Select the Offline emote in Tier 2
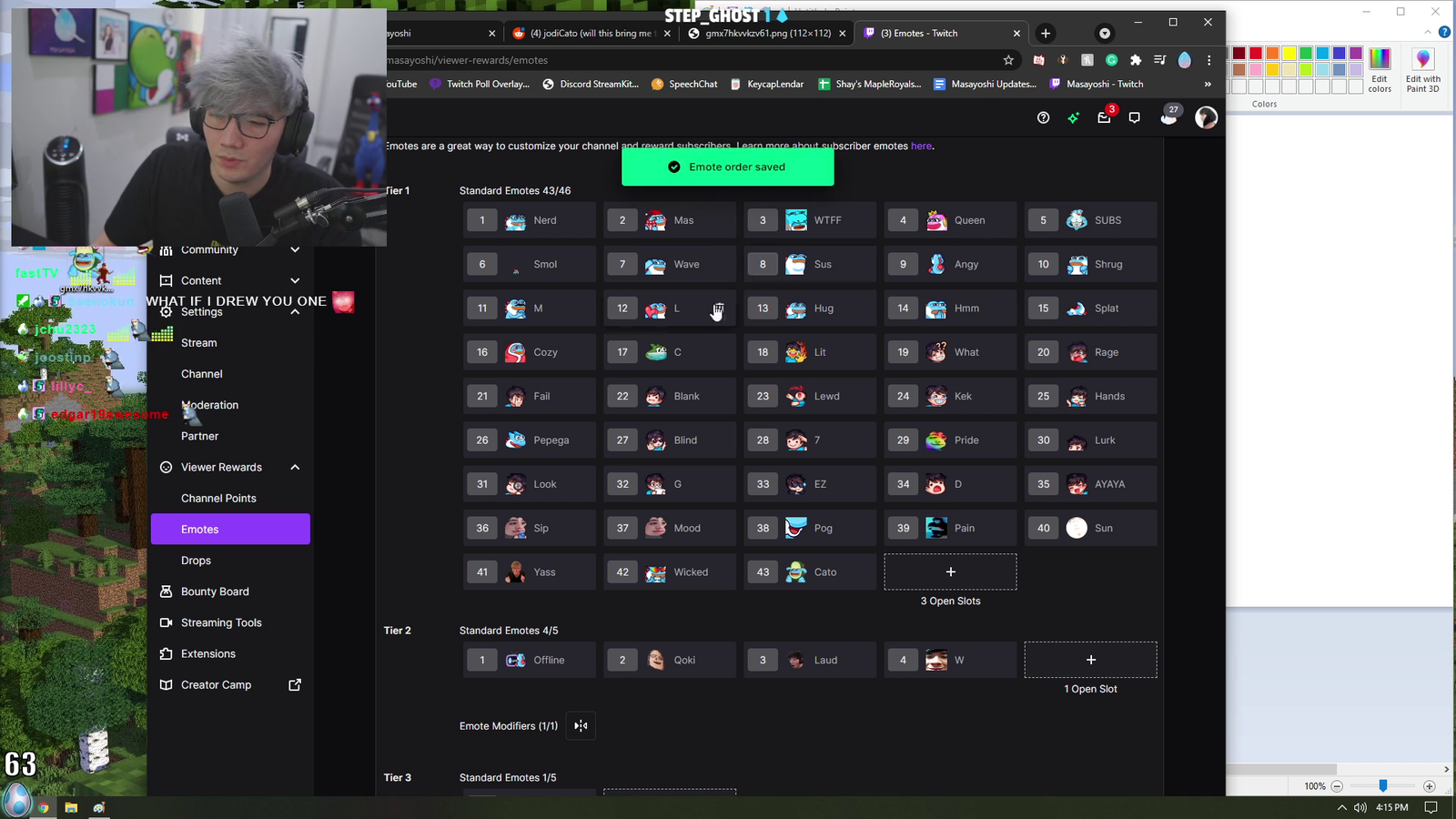This screenshot has width=1456, height=819. [x=530, y=660]
